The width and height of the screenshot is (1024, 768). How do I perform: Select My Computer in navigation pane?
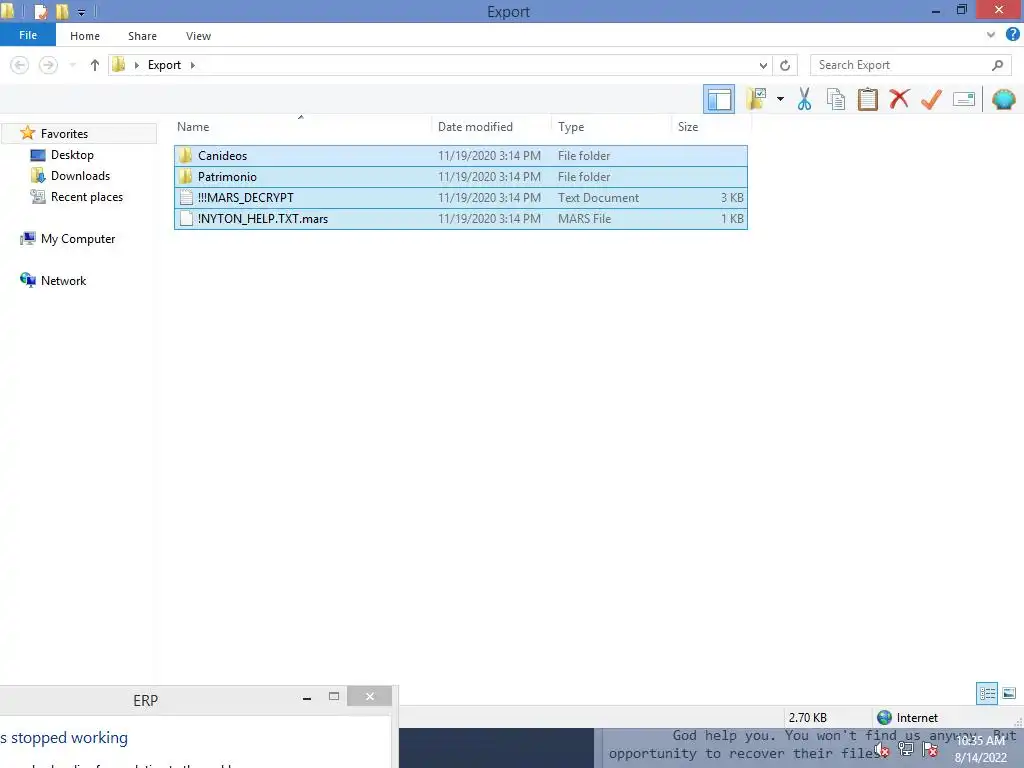(x=78, y=238)
